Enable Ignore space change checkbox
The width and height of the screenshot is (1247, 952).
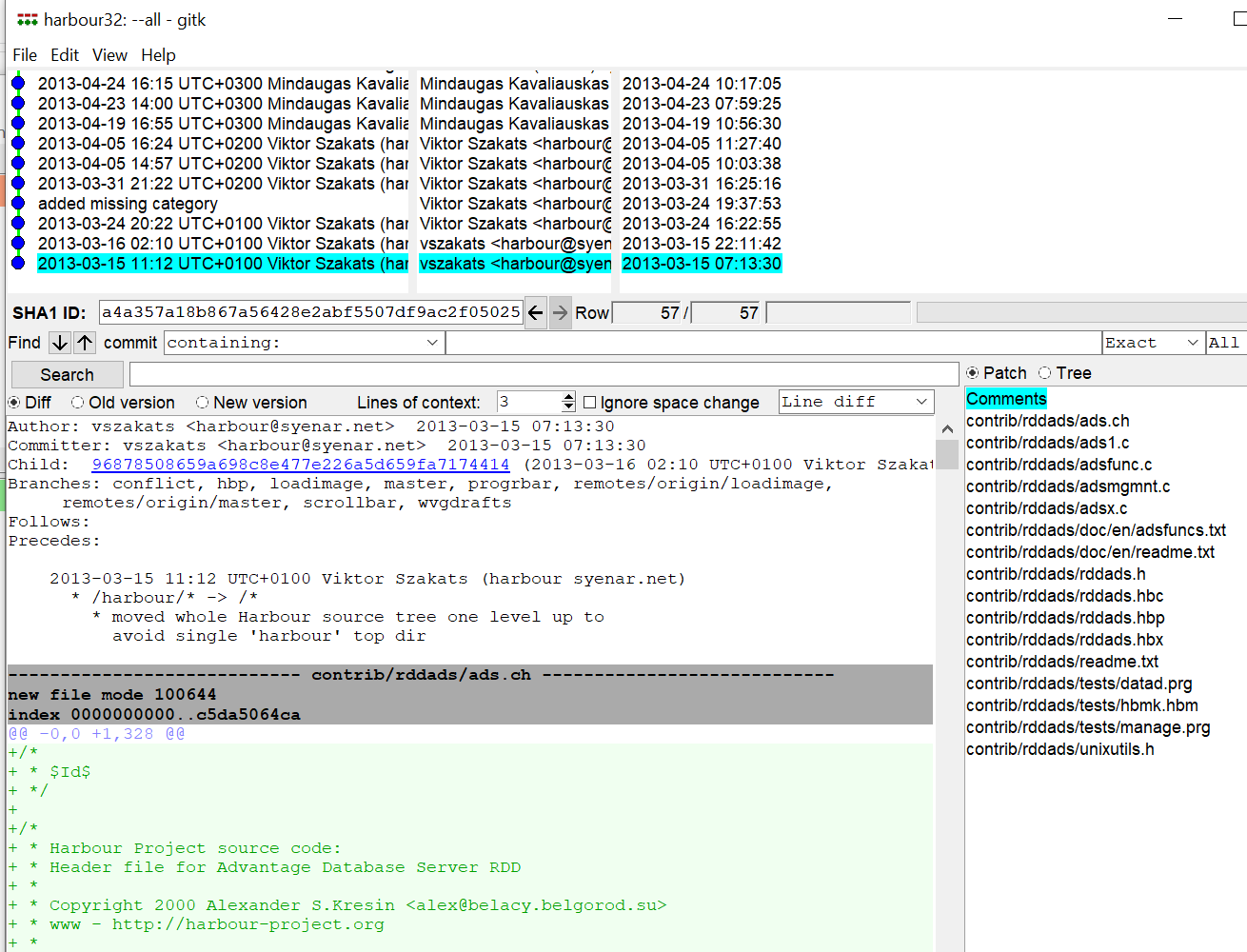pyautogui.click(x=590, y=403)
